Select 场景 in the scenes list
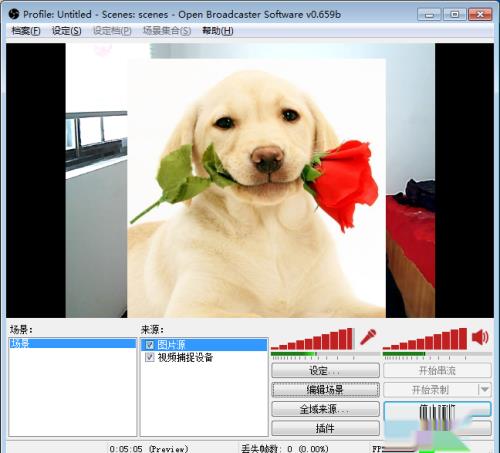The image size is (500, 453). point(72,343)
